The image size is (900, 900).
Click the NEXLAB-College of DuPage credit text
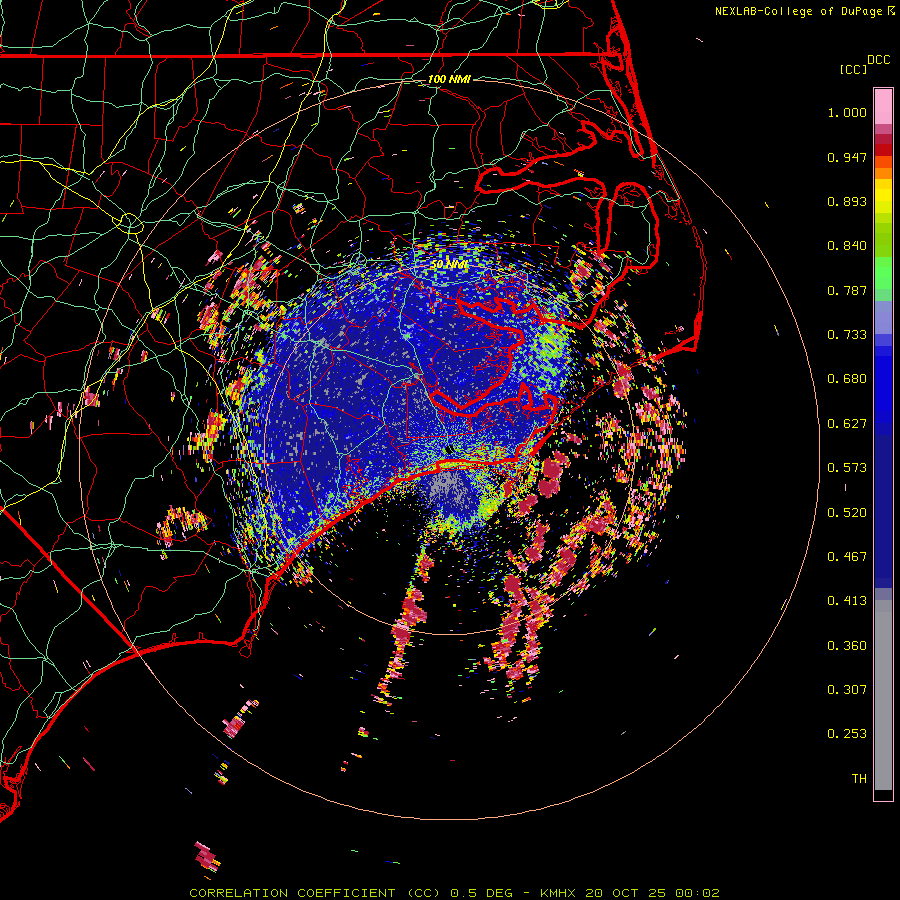(x=799, y=11)
